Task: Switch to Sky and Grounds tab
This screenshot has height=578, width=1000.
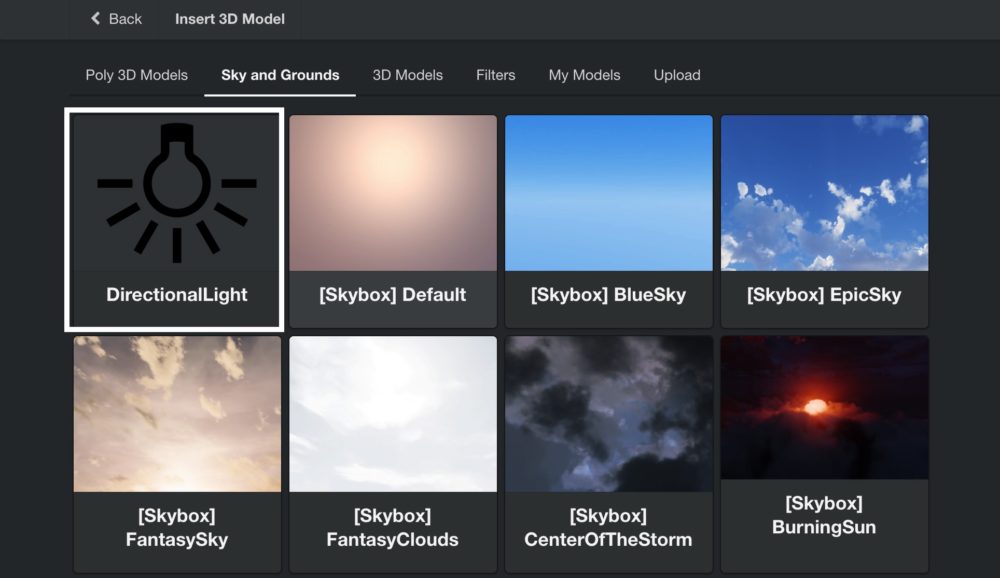Action: (280, 75)
